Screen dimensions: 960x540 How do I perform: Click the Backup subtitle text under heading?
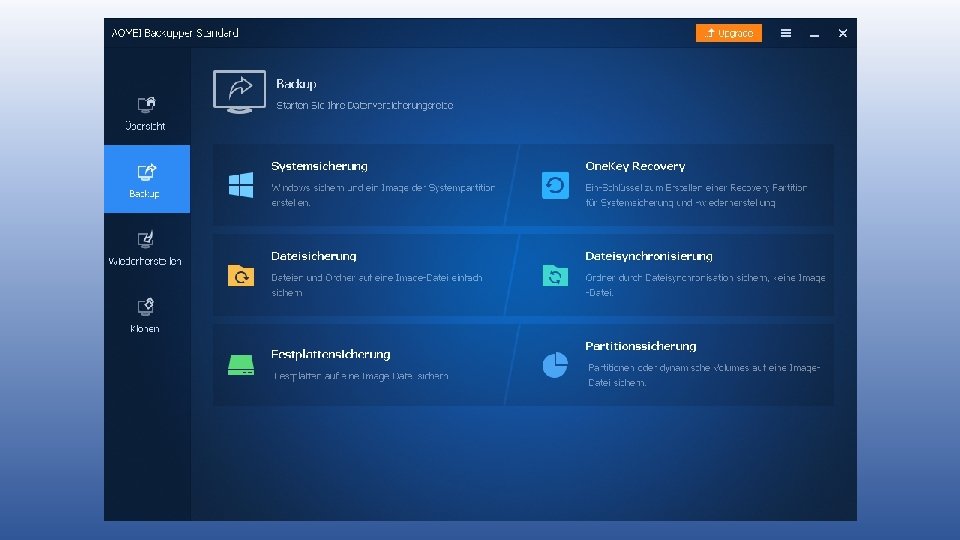[364, 105]
